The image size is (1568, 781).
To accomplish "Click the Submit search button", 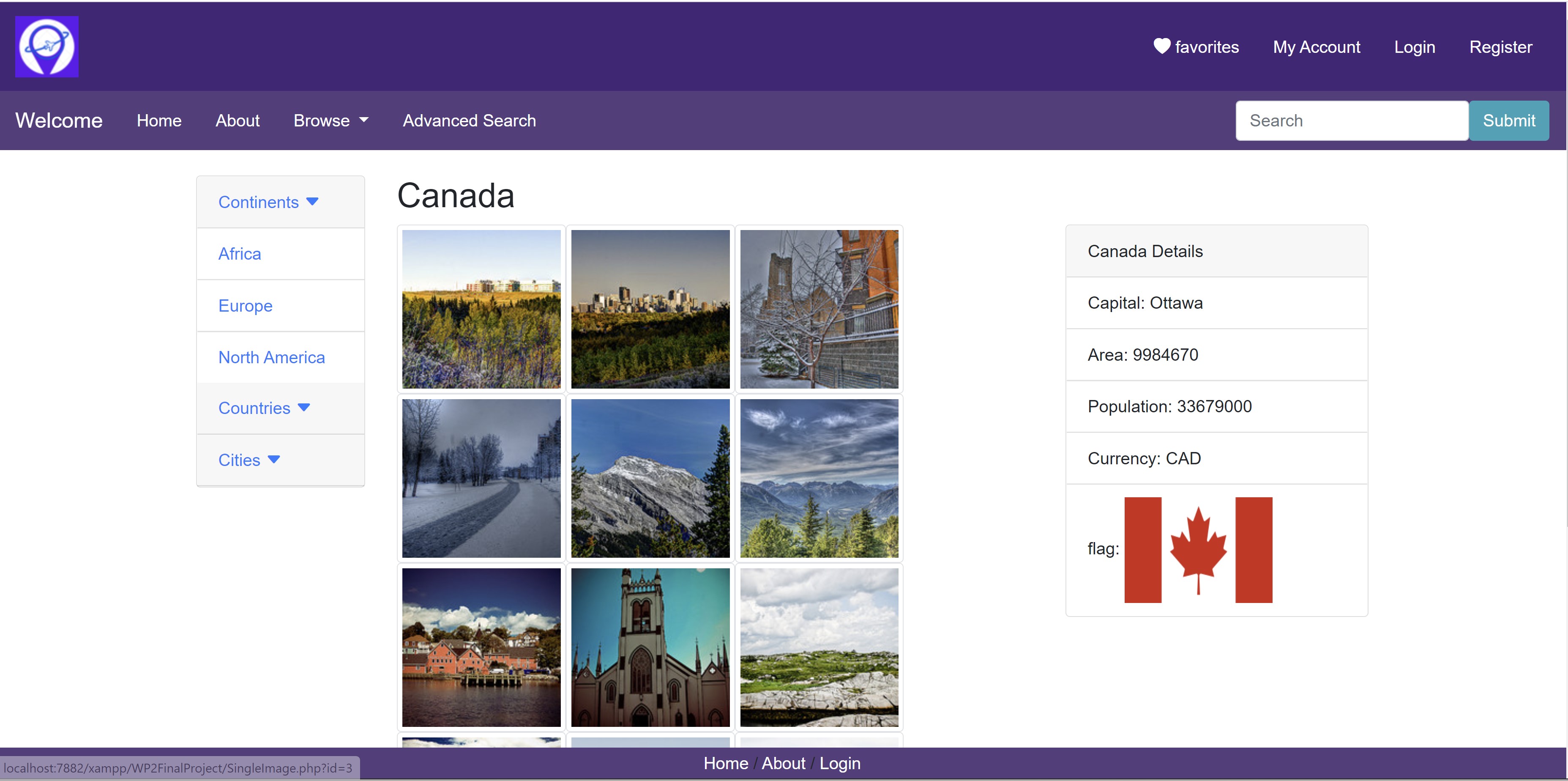I will (1509, 121).
